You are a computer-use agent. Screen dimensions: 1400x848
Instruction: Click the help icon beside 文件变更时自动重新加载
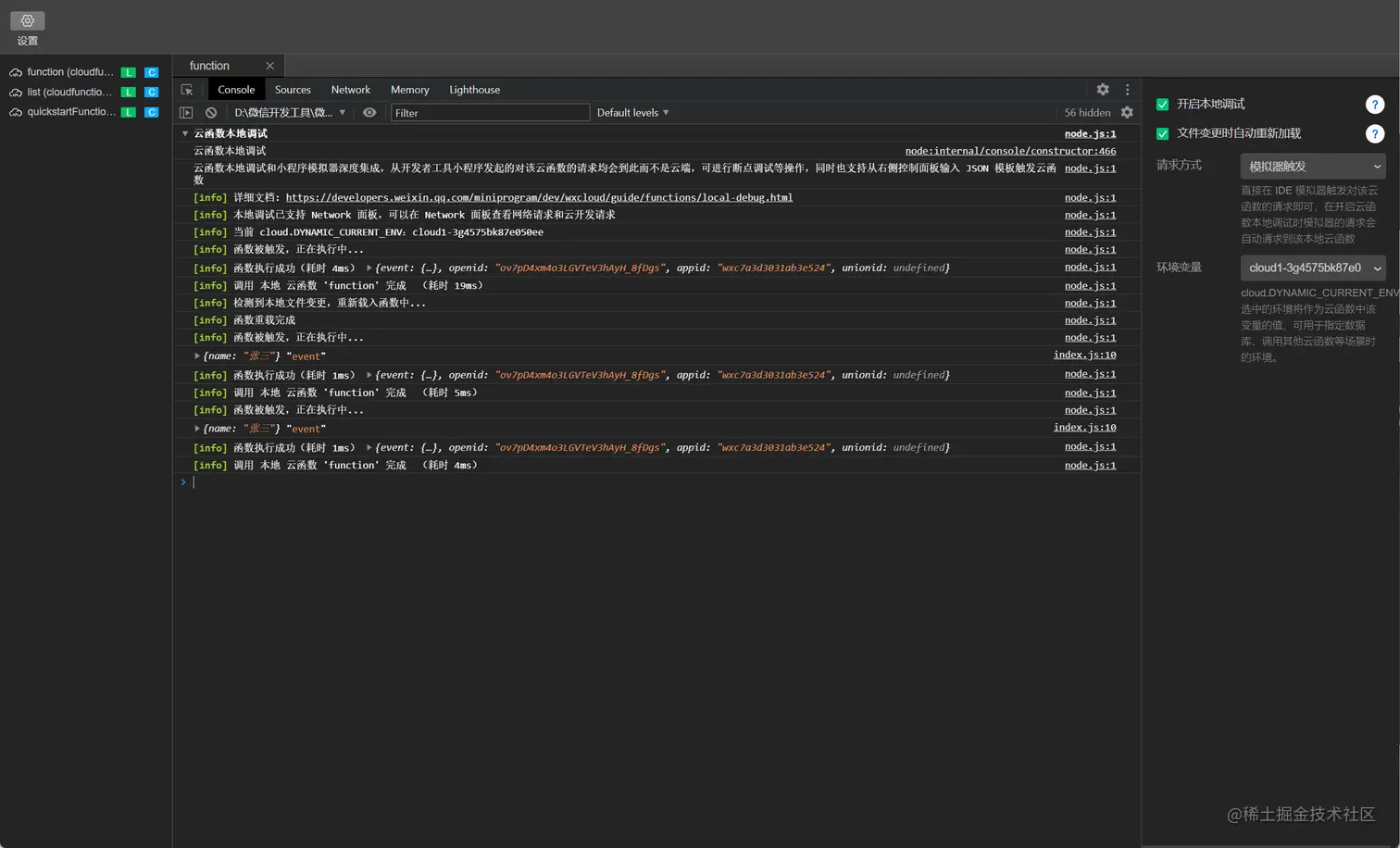[x=1375, y=133]
